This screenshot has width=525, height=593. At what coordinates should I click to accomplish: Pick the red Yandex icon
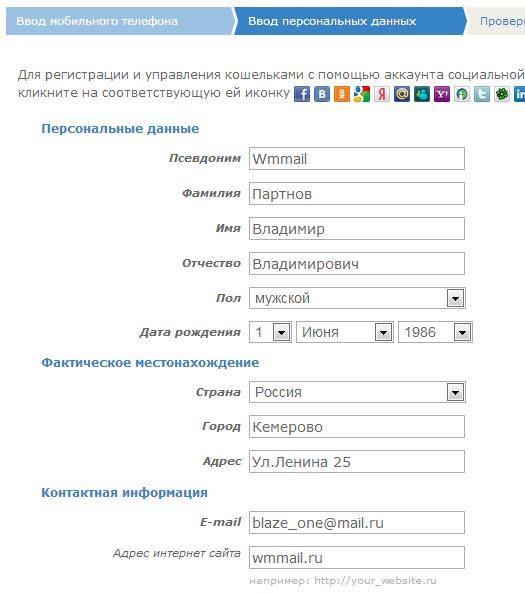point(382,94)
